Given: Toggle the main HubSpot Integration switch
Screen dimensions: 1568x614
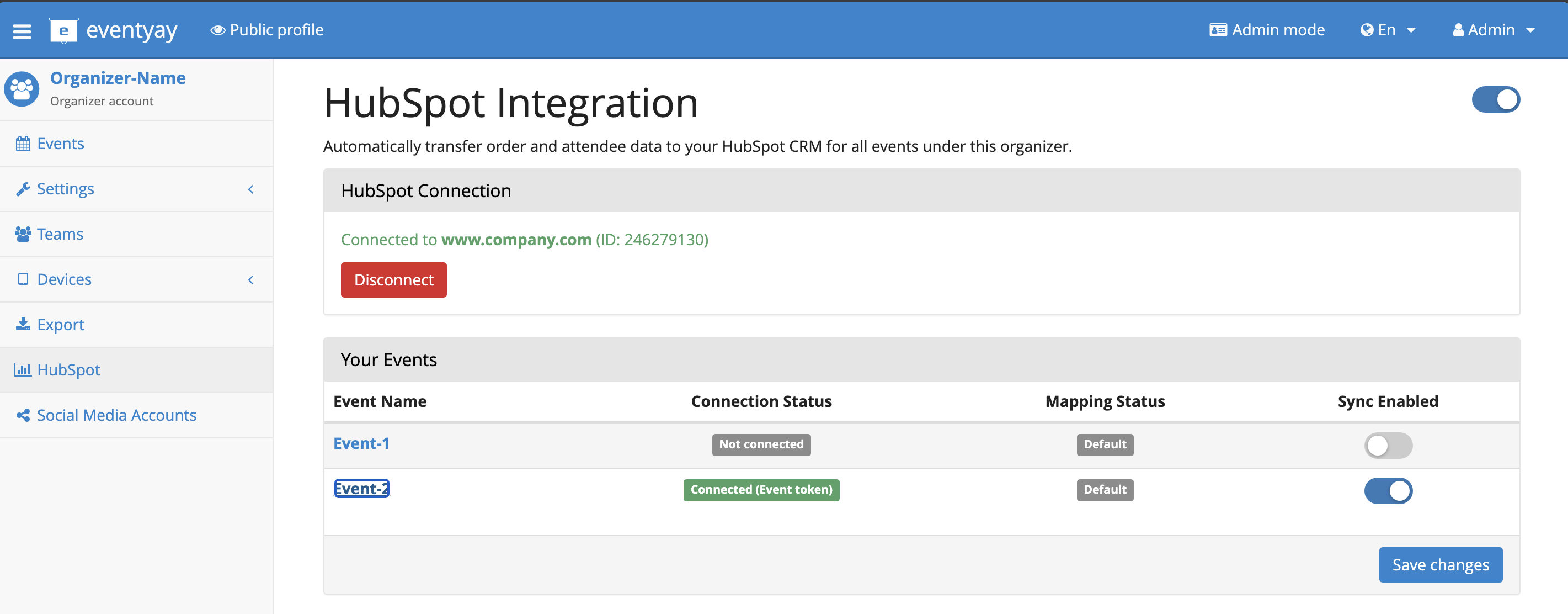Looking at the screenshot, I should click(x=1496, y=100).
